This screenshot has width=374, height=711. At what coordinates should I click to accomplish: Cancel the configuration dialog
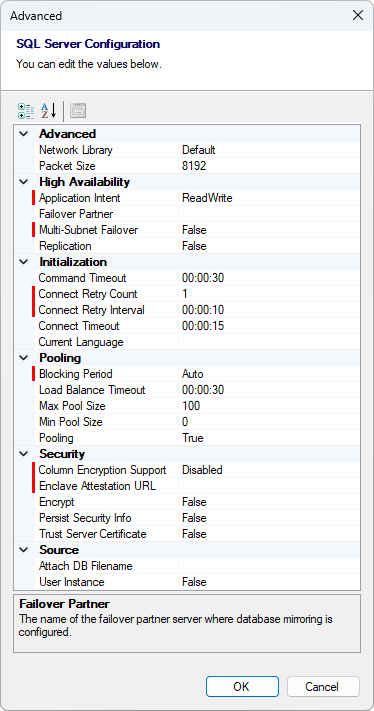(323, 687)
